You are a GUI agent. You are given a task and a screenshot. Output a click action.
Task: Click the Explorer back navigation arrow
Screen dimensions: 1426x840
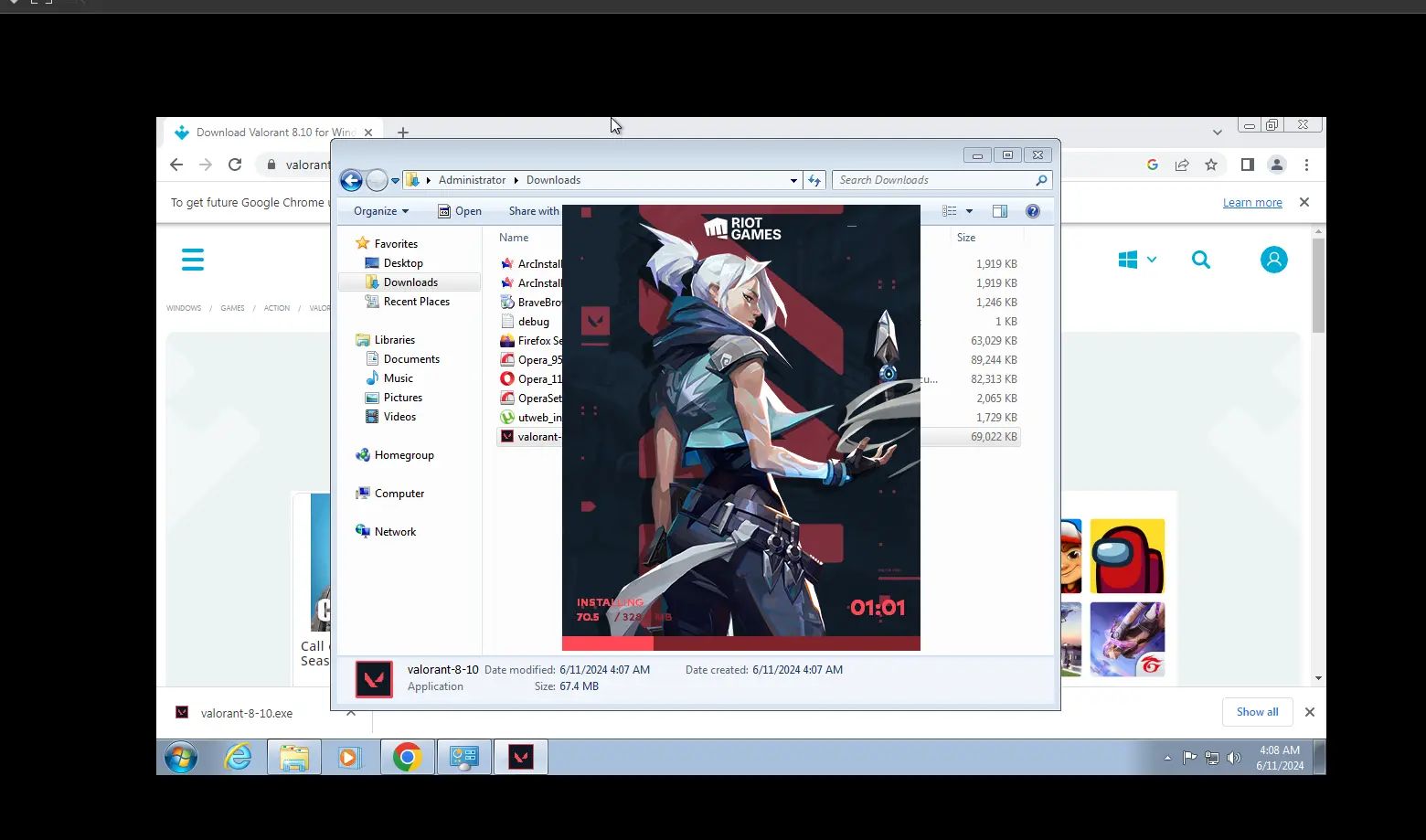click(351, 180)
